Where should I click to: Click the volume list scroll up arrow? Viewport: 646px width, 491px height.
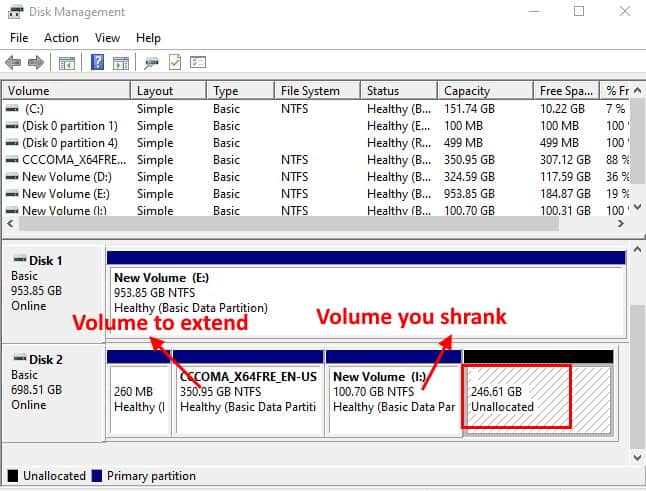pyautogui.click(x=637, y=90)
